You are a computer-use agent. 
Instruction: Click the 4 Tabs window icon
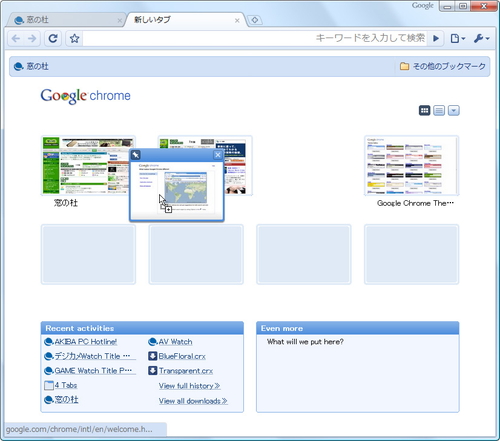click(49, 385)
